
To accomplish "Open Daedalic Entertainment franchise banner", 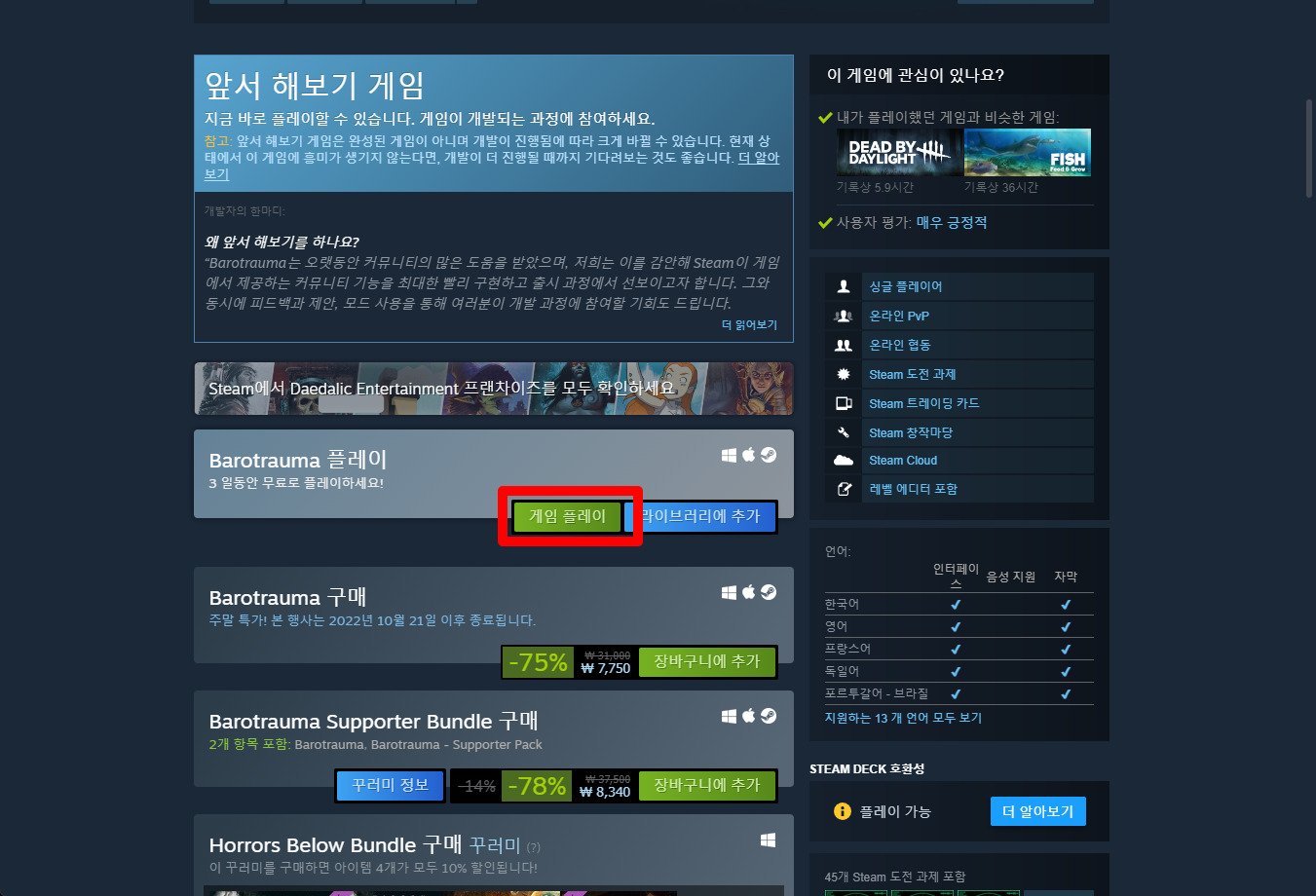I will (494, 389).
